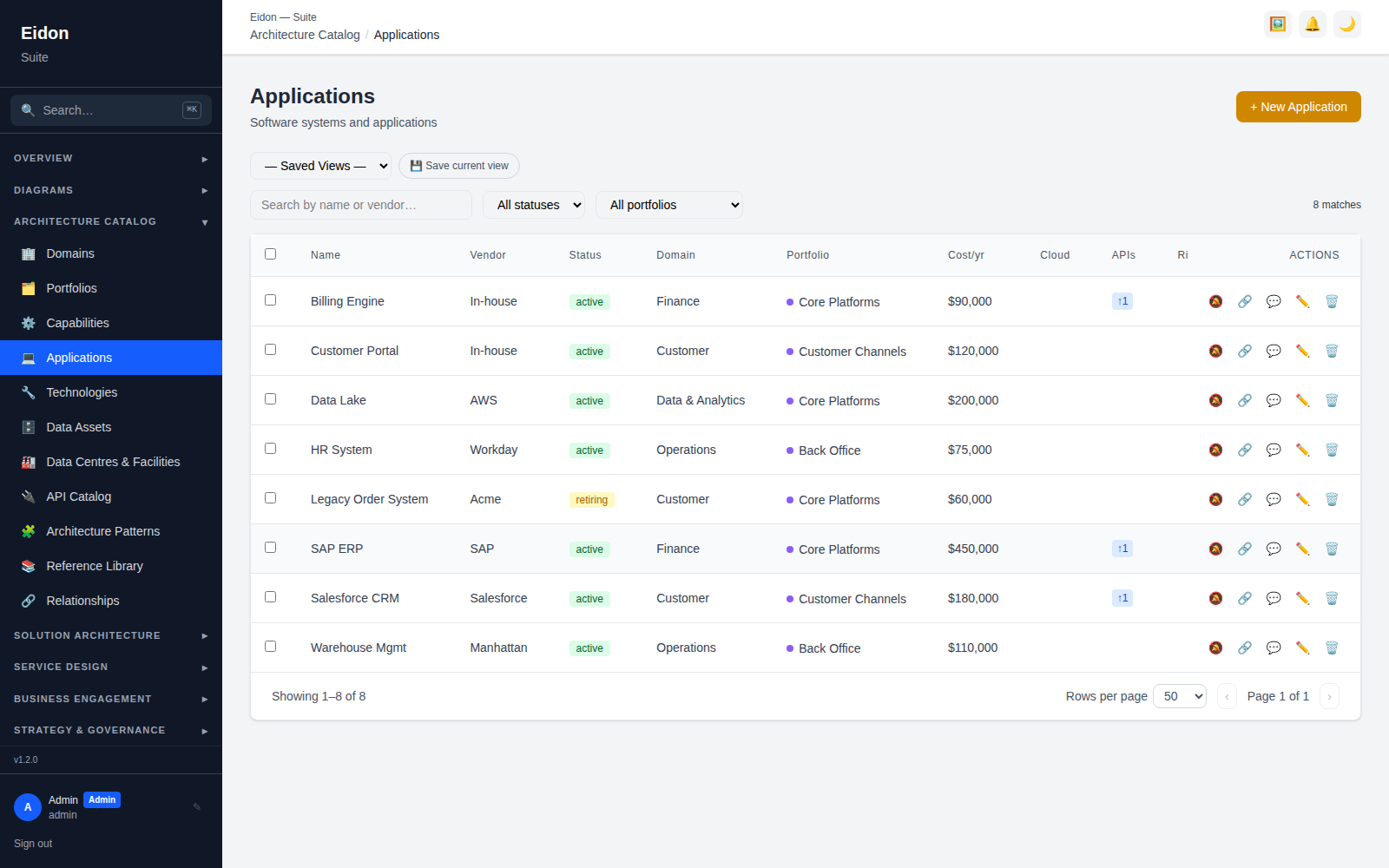Delete the Legacy Order System application

(1332, 499)
